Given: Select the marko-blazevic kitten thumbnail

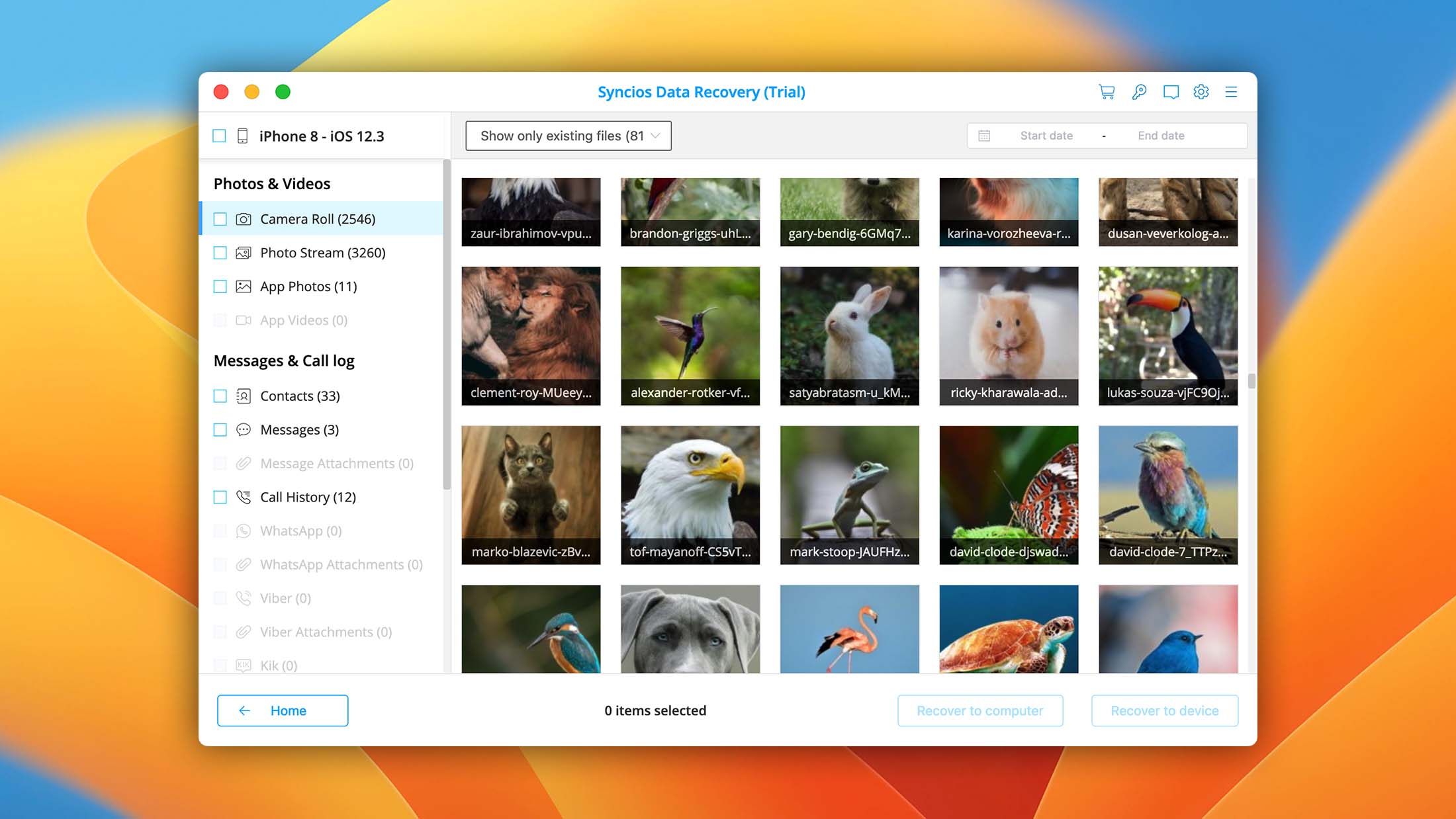Looking at the screenshot, I should coord(531,495).
